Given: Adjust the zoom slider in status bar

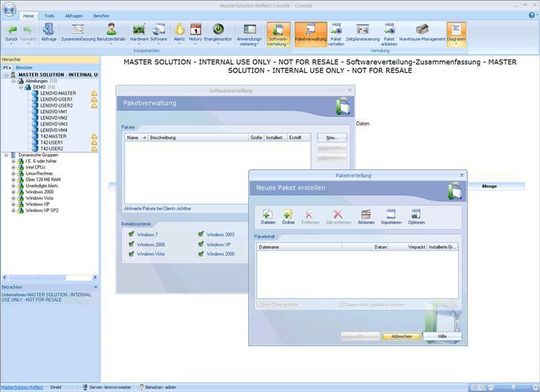Looking at the screenshot, I should (513, 388).
